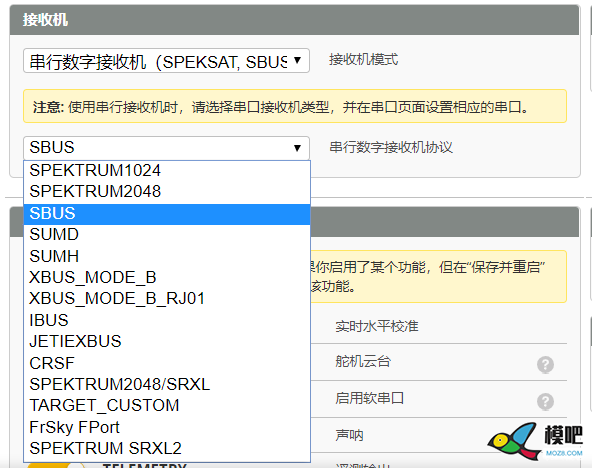
Task: Select SPEKTRUM1024 from the list
Action: (167, 171)
